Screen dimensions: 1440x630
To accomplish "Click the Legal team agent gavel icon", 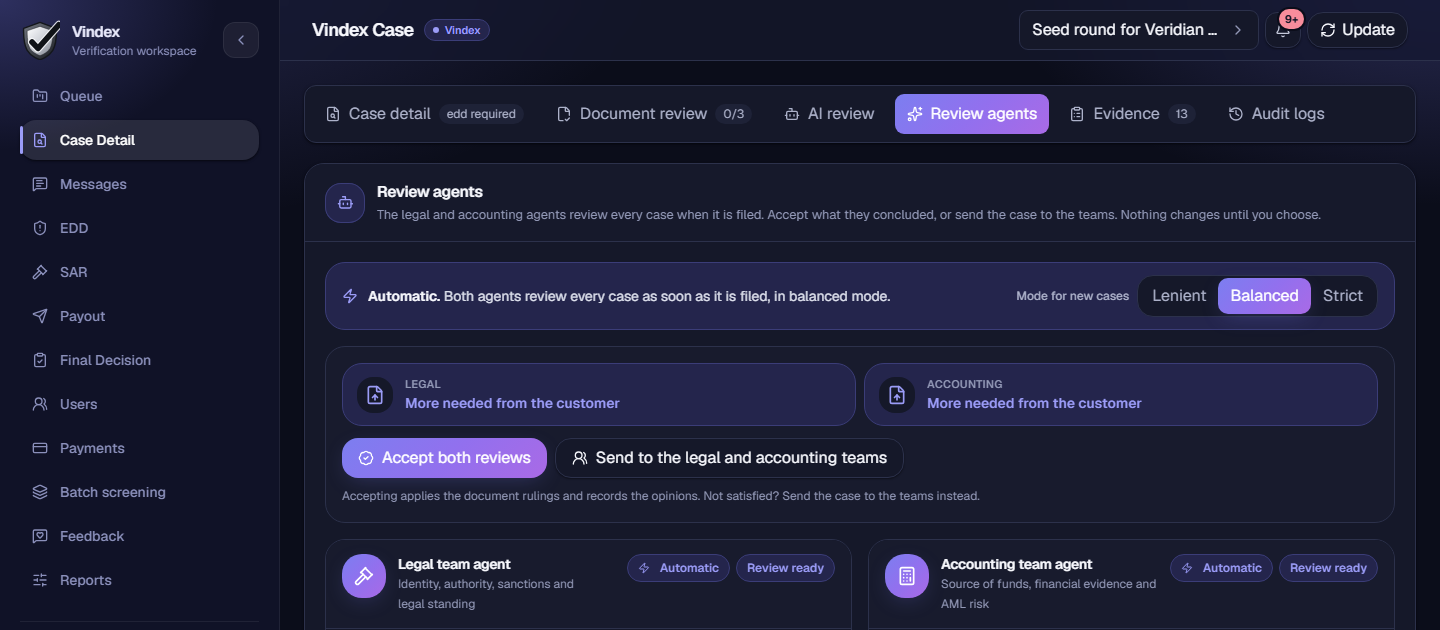I will (364, 576).
